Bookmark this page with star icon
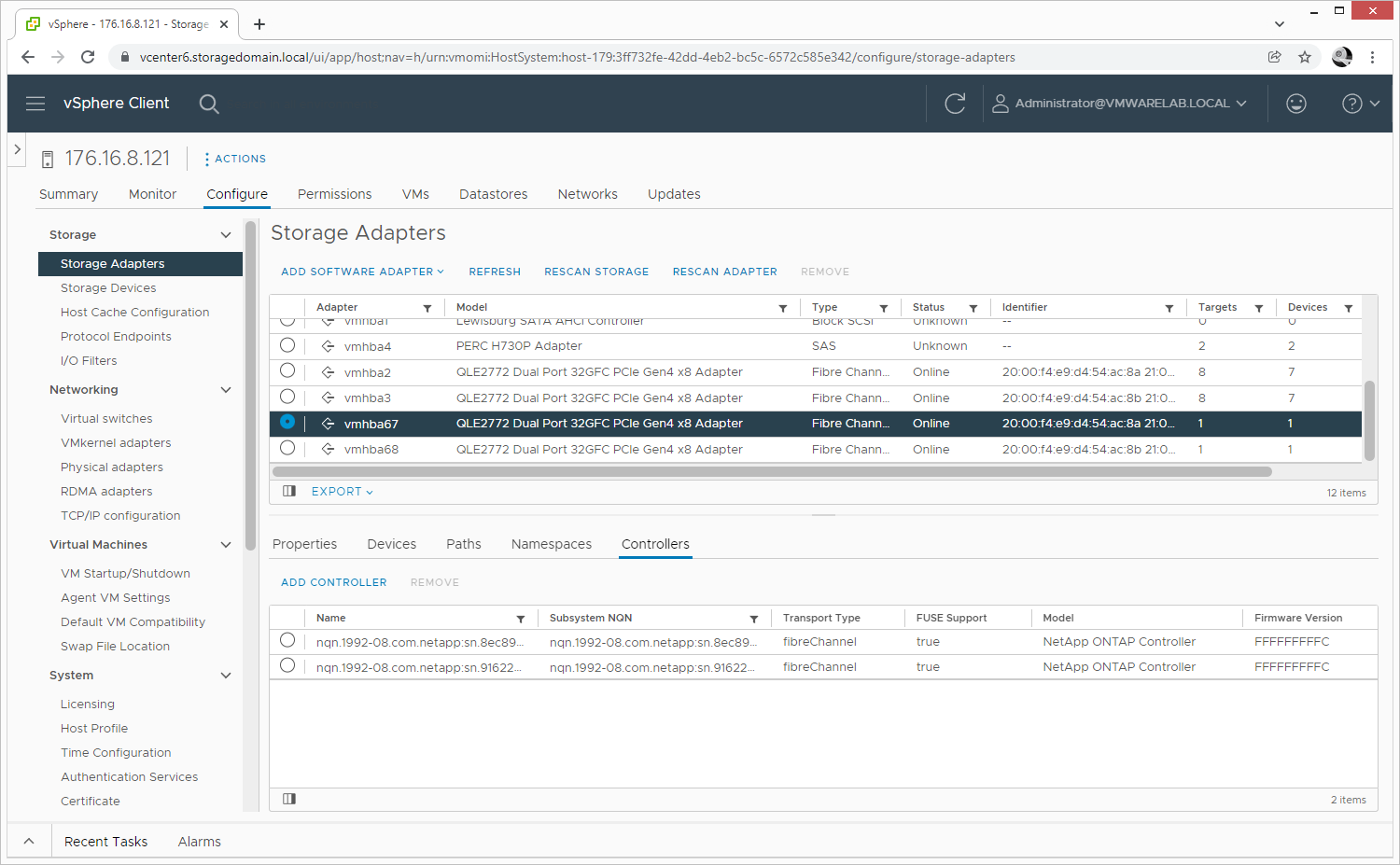1400x865 pixels. click(1305, 57)
